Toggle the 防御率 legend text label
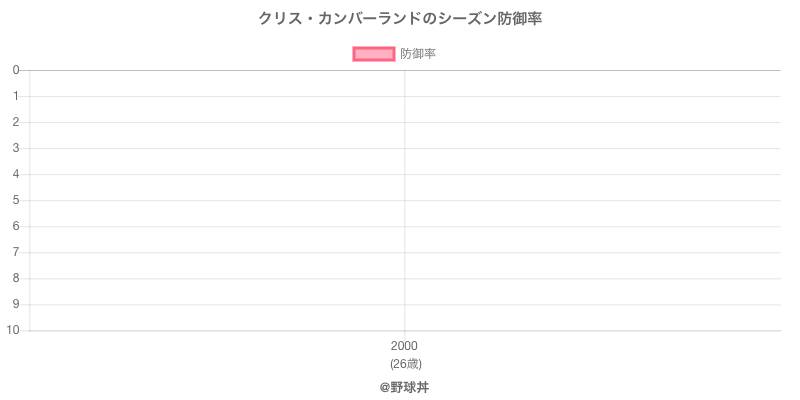Viewport: 800px width, 400px height. click(417, 54)
